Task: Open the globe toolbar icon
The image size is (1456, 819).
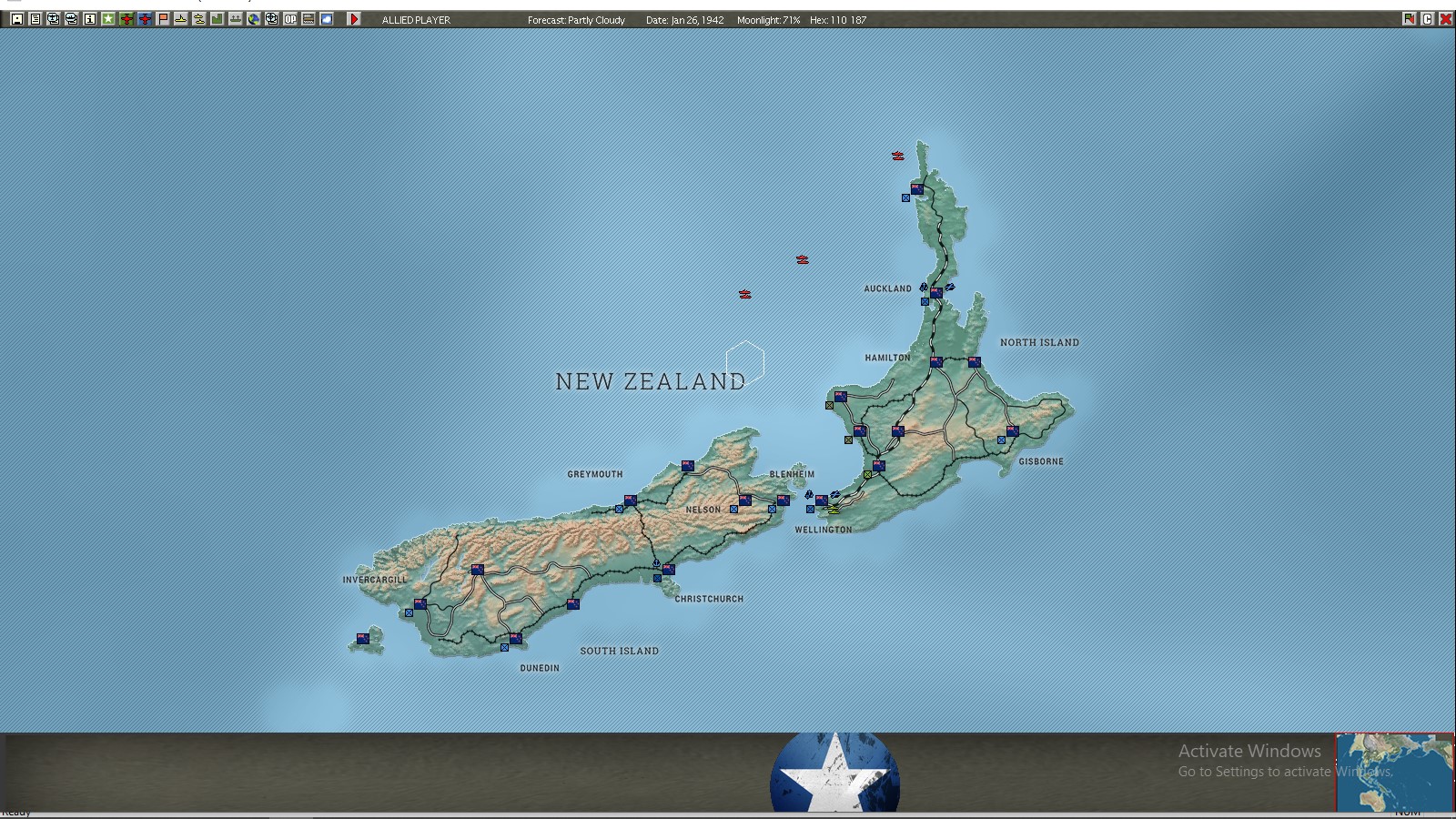Action: pos(254,19)
